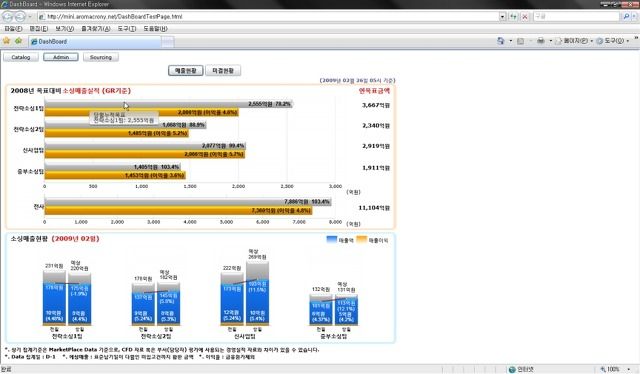
Task: Click the Home icon in the command bar
Action: (x=501, y=41)
